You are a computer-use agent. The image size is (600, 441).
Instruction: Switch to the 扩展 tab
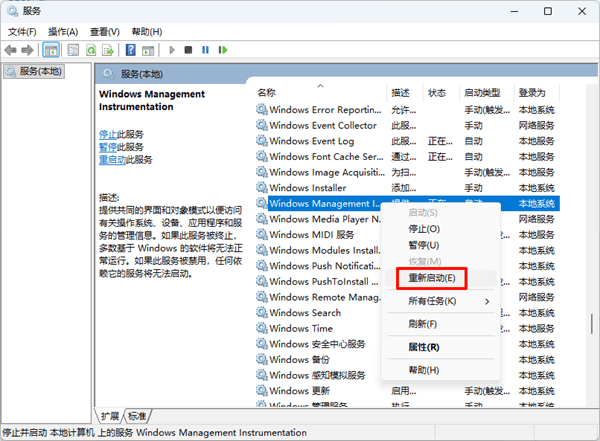[110, 416]
